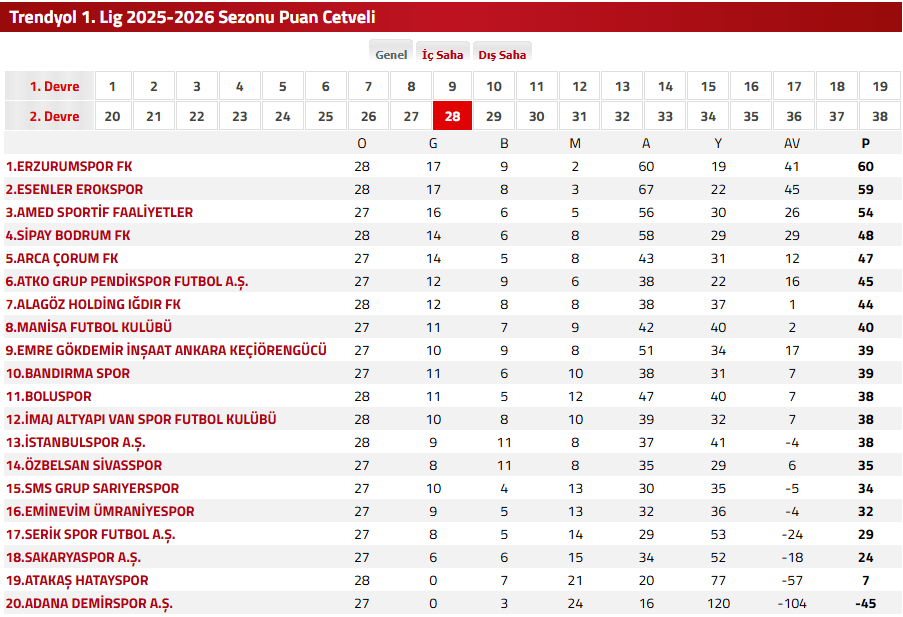Select week 30 of second half

[x=537, y=116]
